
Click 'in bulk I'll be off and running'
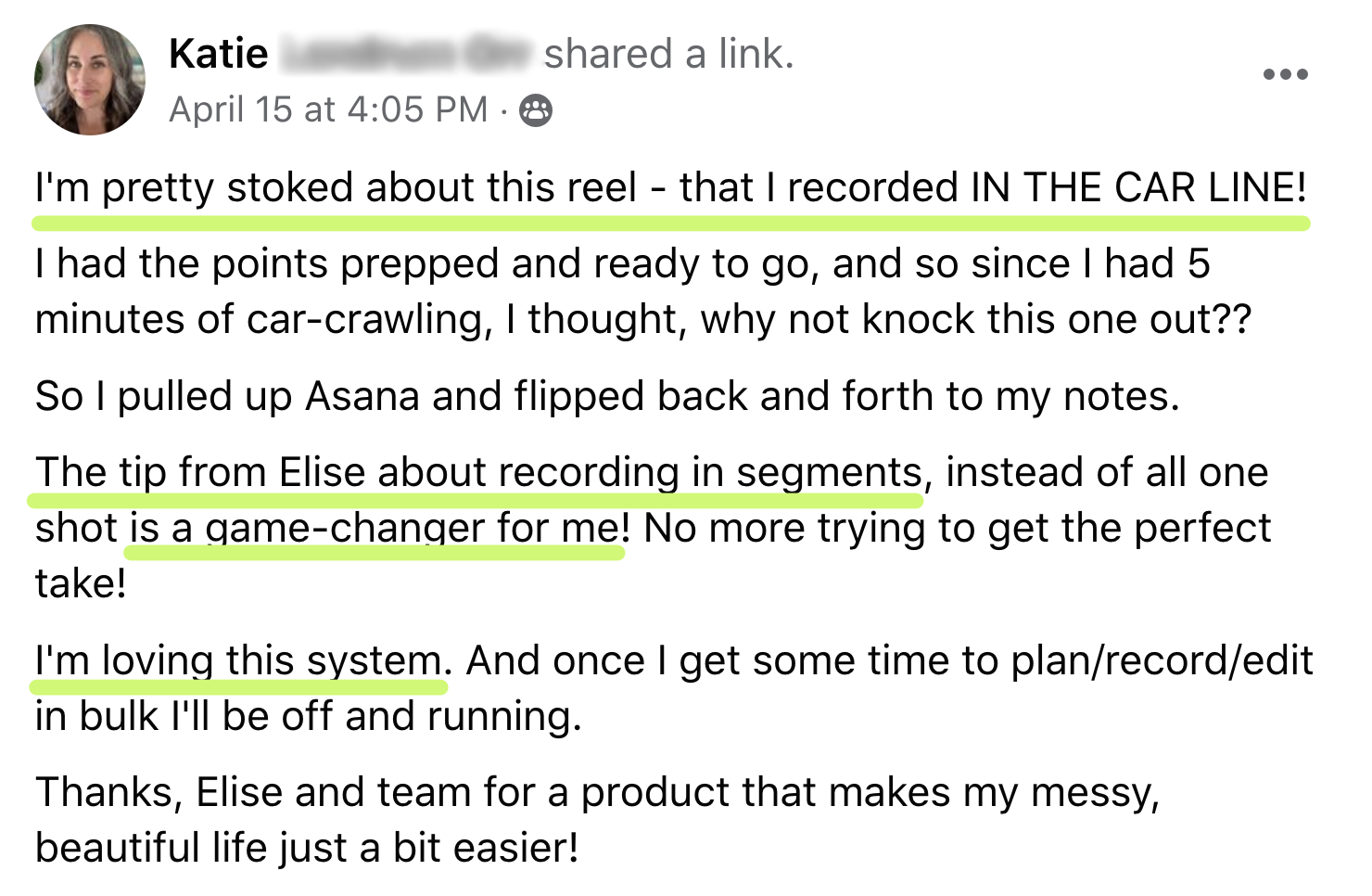(308, 716)
